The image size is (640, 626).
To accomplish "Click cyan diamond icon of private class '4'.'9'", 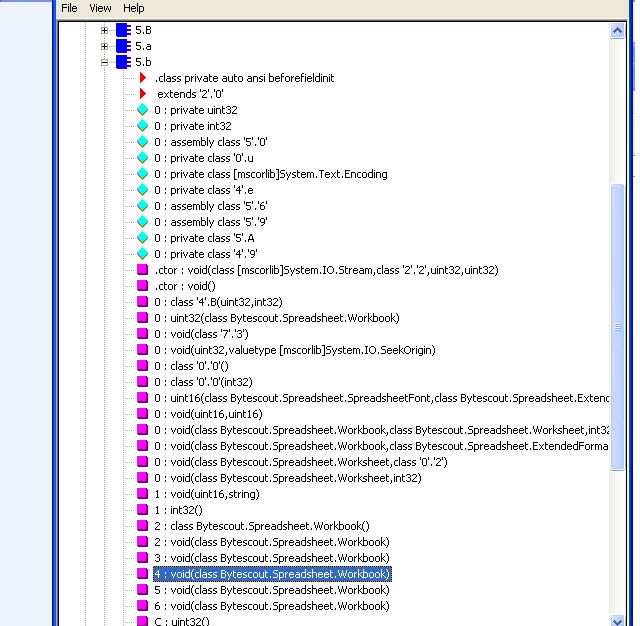I will (142, 254).
